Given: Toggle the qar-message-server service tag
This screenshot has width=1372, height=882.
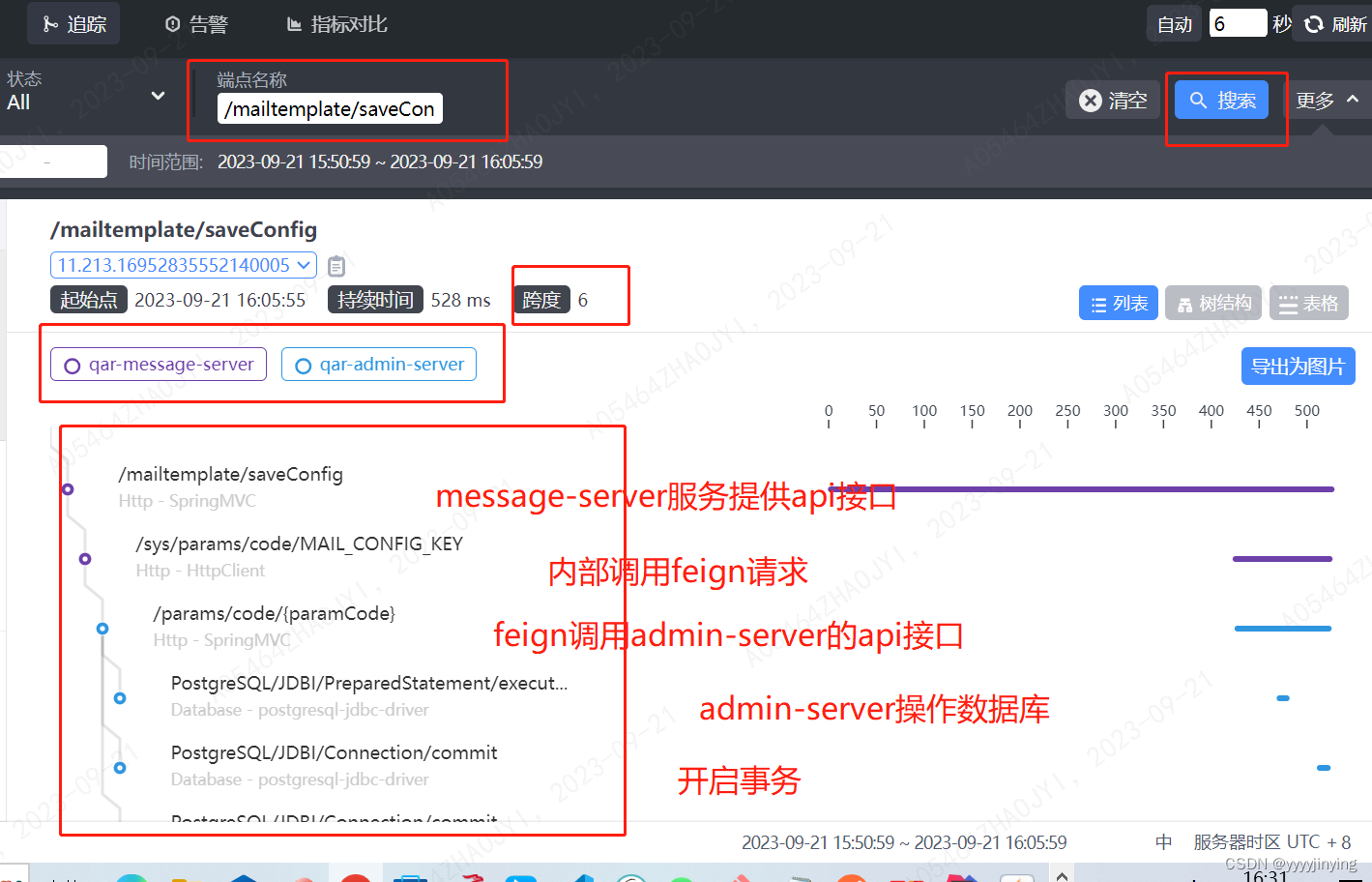Looking at the screenshot, I should click(x=159, y=365).
